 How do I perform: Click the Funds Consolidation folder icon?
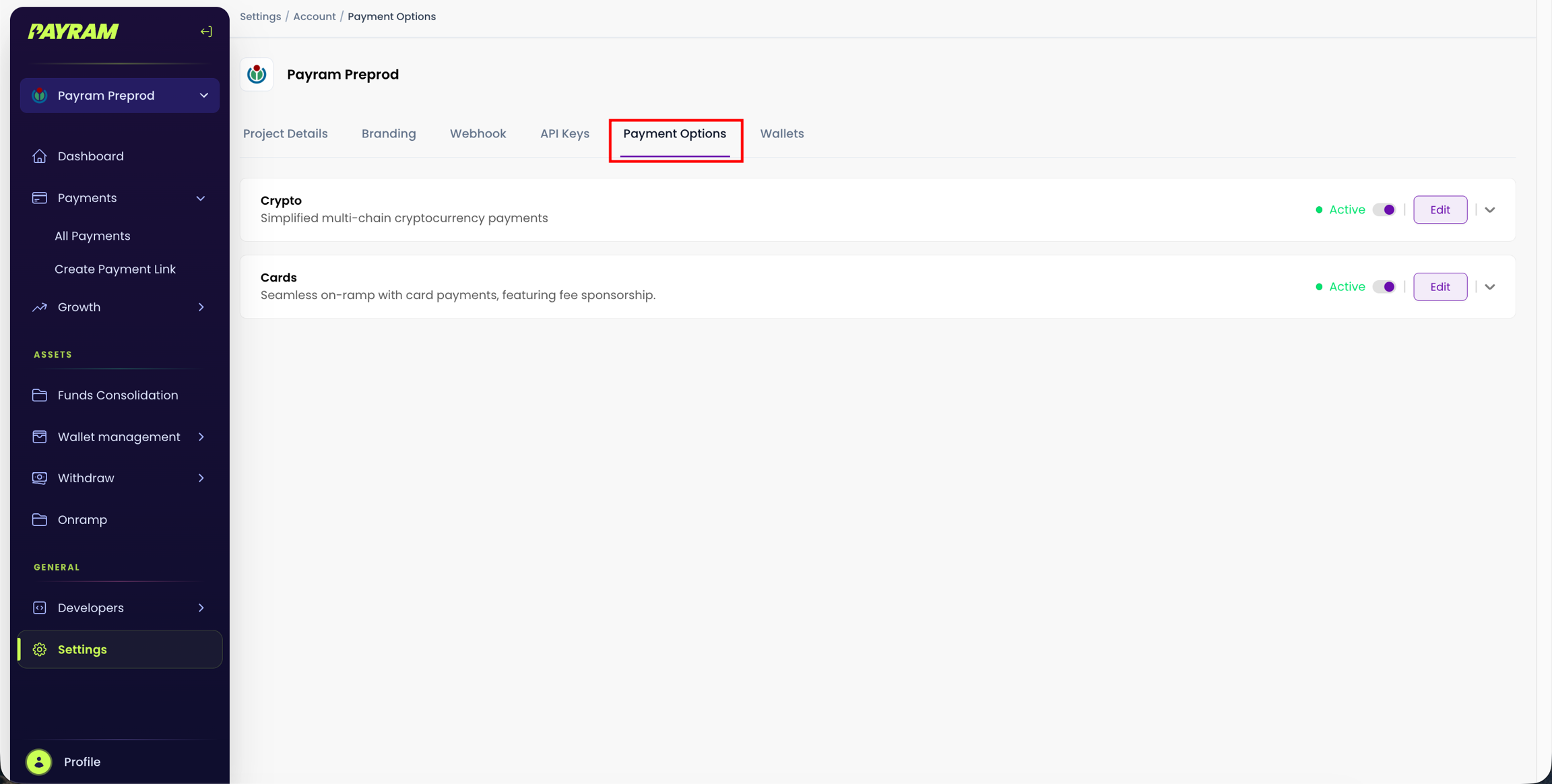coord(40,395)
